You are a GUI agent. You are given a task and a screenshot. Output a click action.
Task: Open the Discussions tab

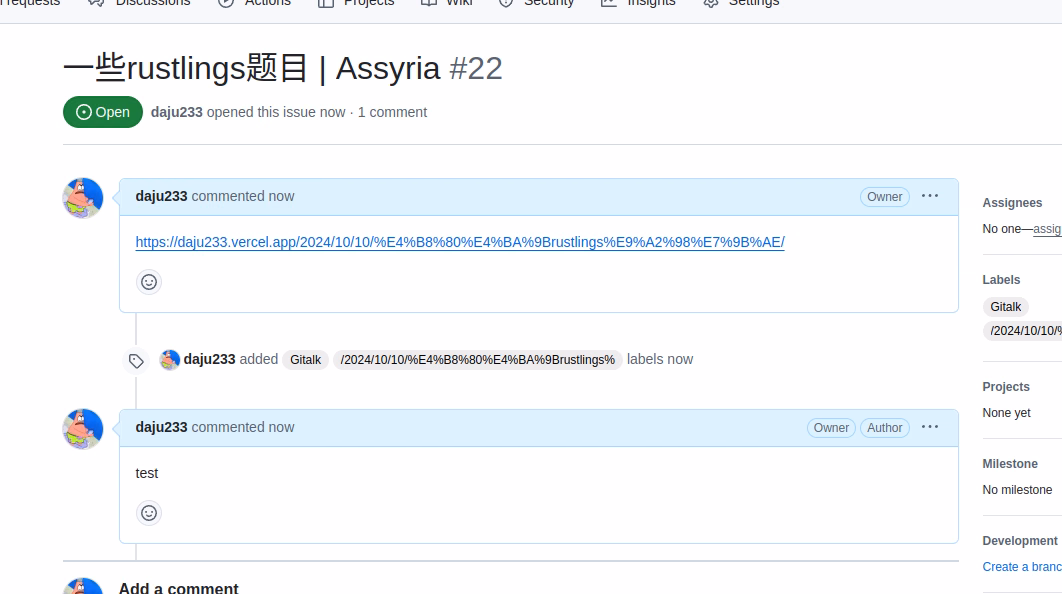[x=140, y=3]
